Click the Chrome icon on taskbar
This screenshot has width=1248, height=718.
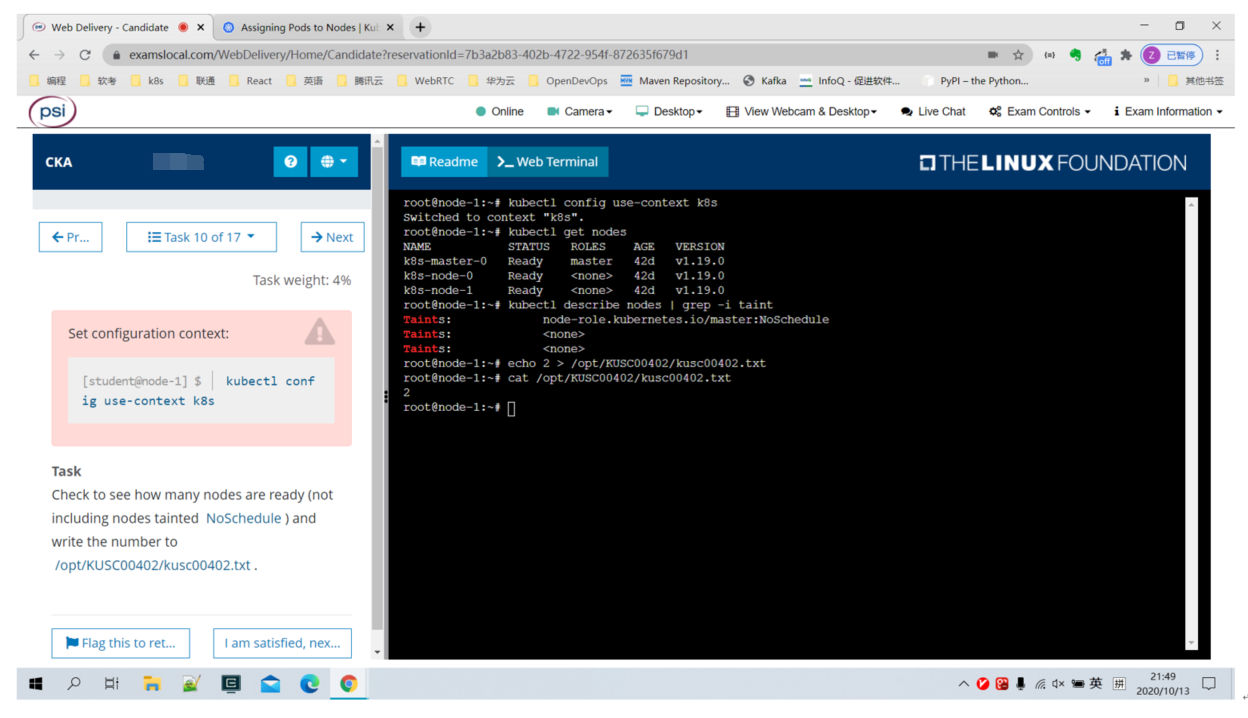(349, 684)
